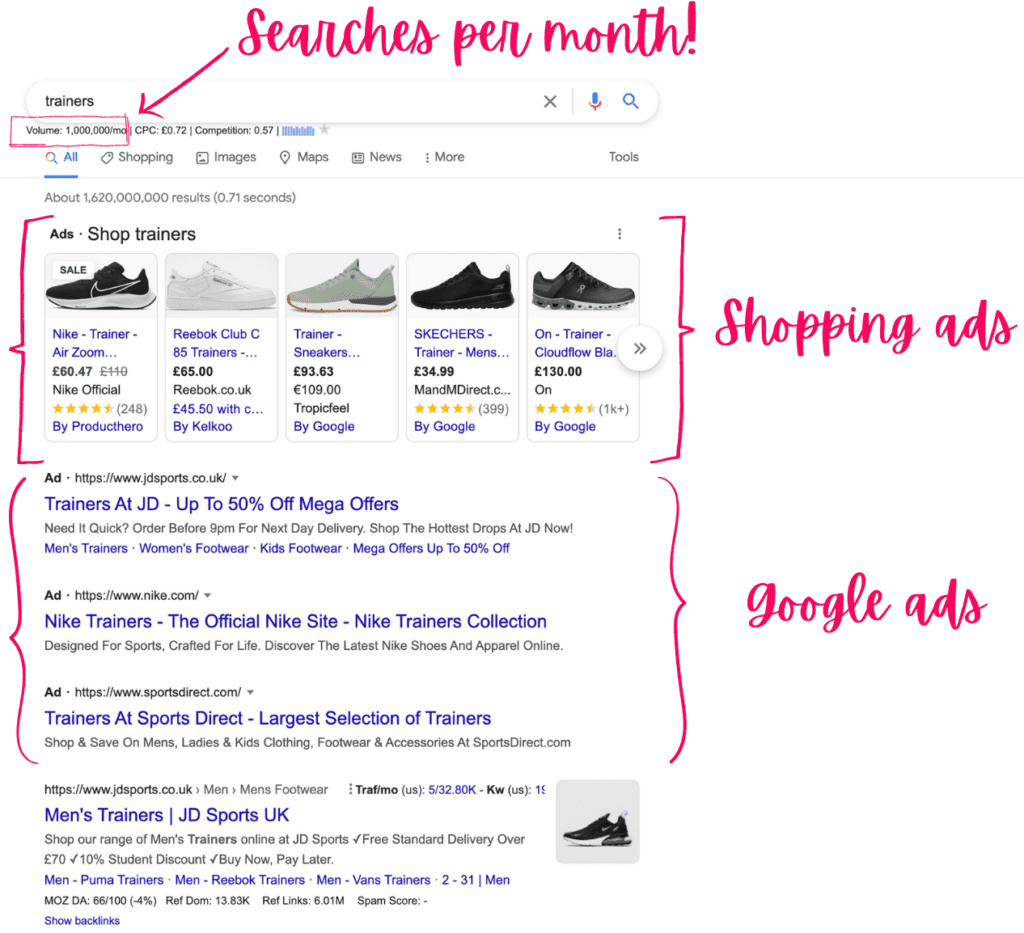Click the By Producthero link
This screenshot has height=933, width=1024.
[97, 426]
